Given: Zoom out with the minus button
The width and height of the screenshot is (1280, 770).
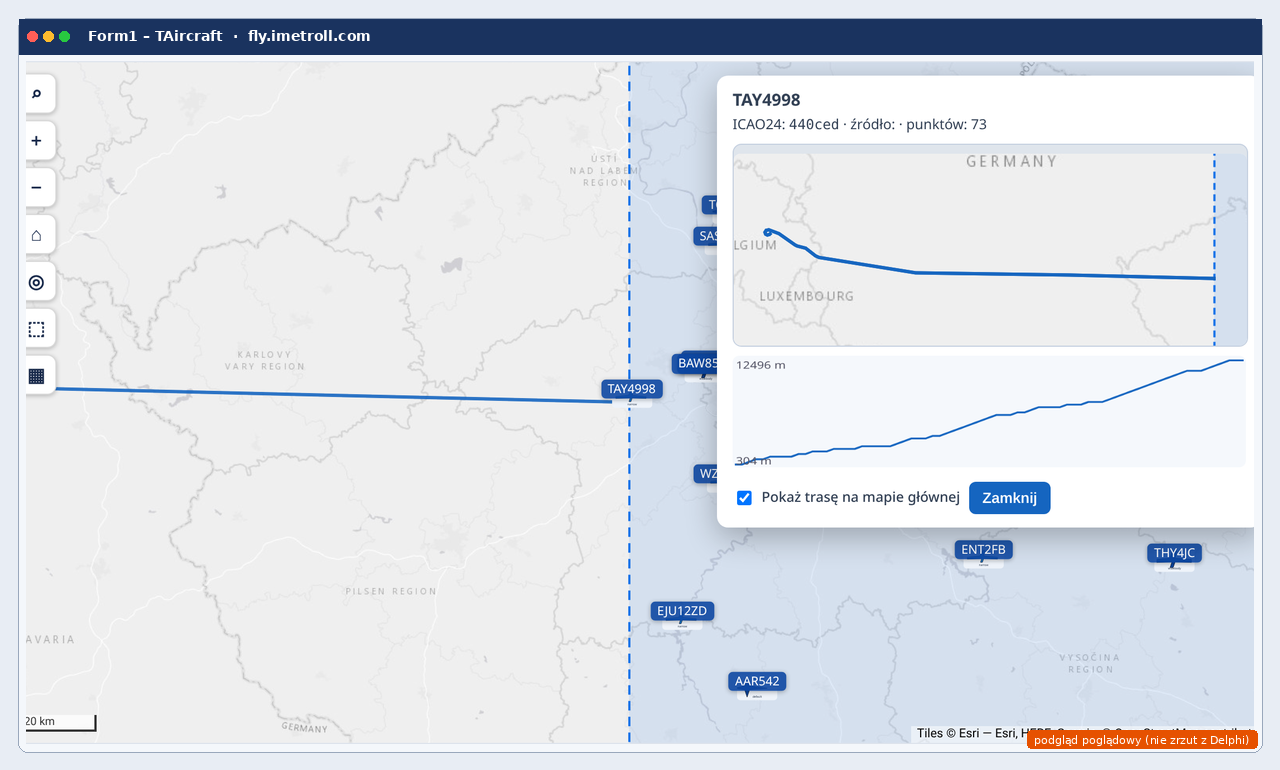Looking at the screenshot, I should 37,188.
